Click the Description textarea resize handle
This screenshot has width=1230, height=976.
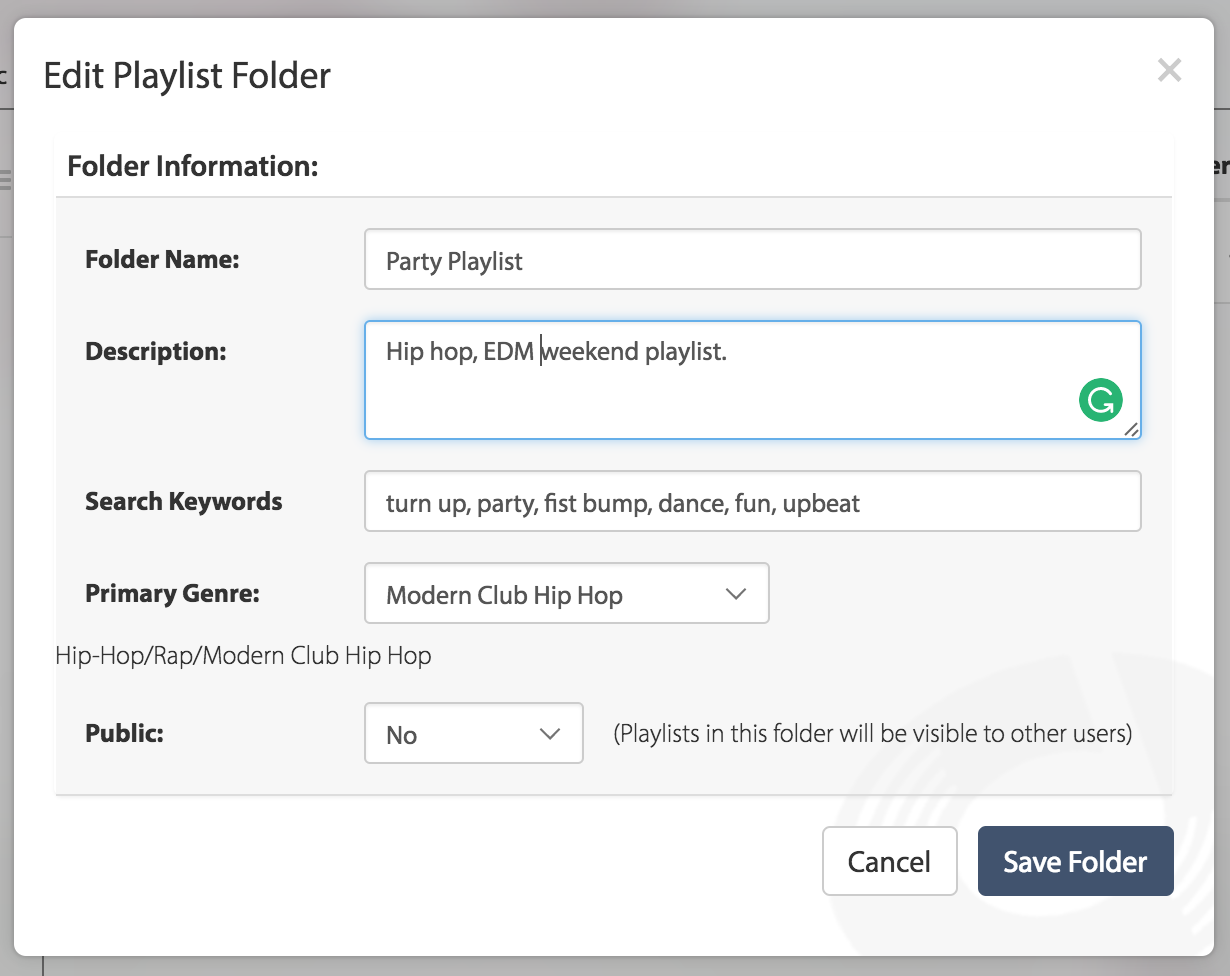point(1130,428)
